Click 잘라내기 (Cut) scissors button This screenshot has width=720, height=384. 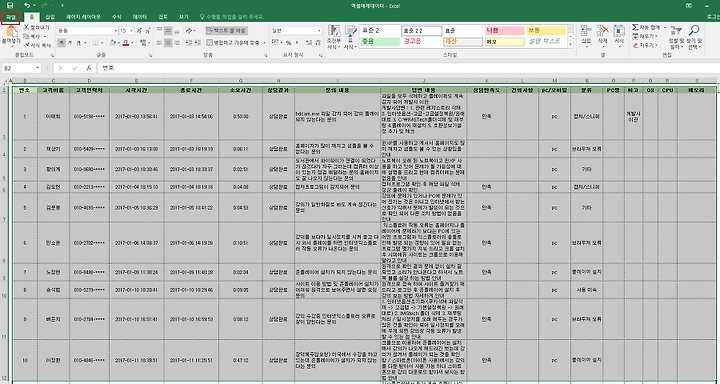(x=37, y=28)
